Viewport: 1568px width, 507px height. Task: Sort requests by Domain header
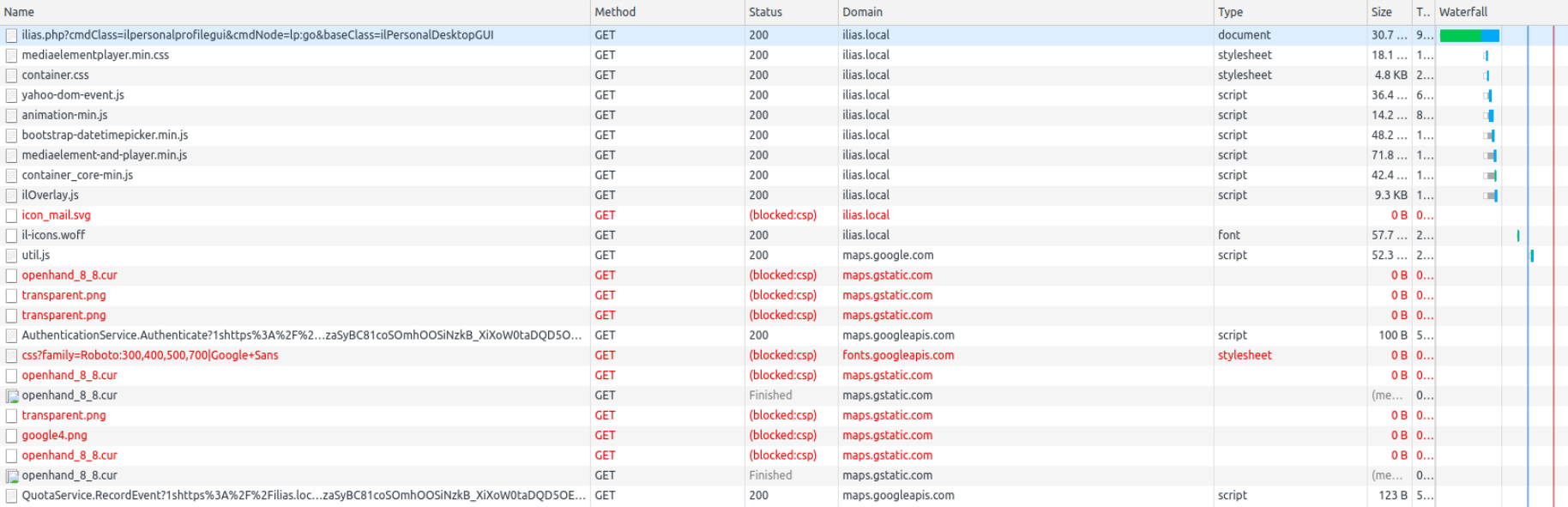click(x=862, y=12)
